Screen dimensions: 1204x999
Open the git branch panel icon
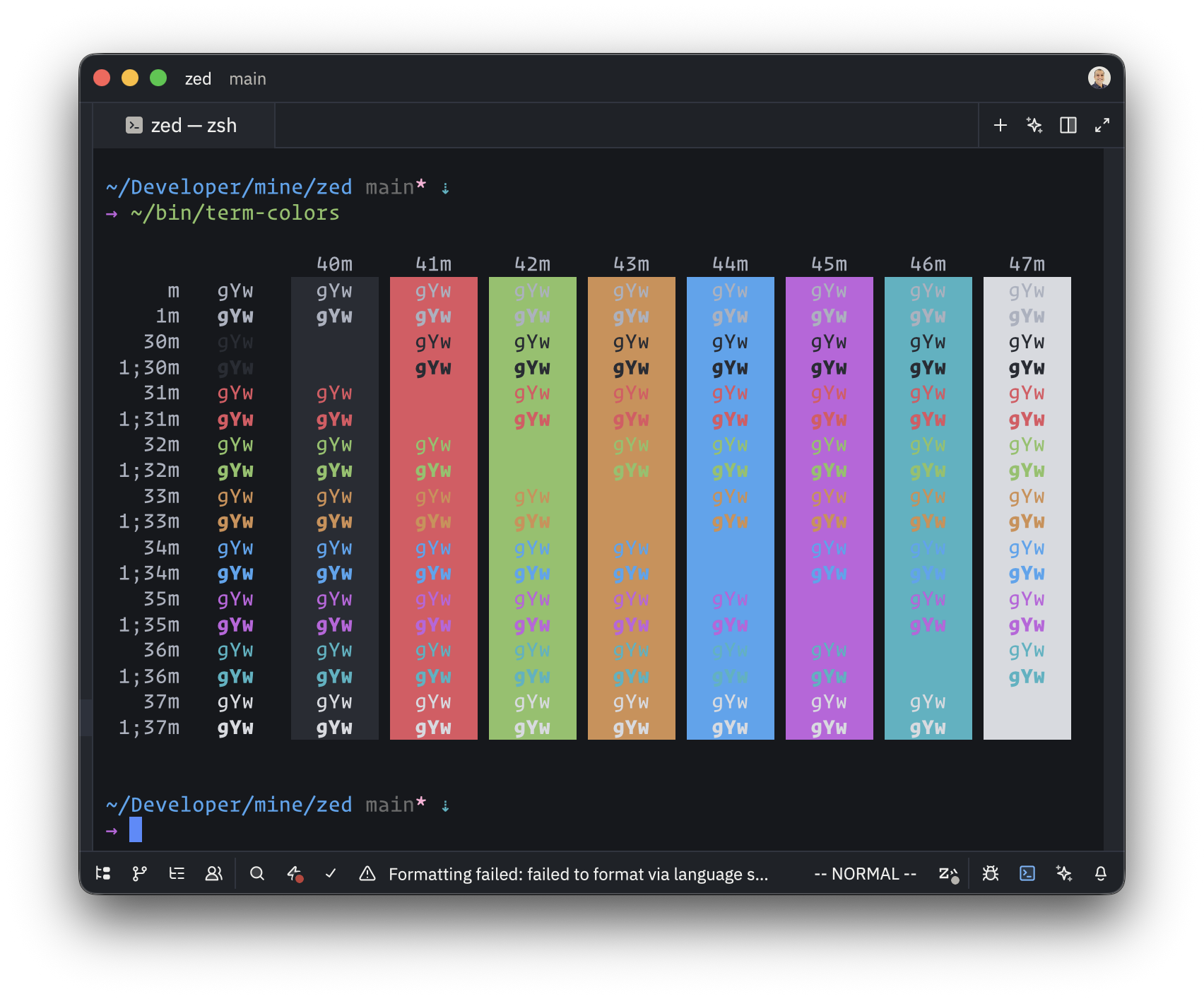pos(140,874)
